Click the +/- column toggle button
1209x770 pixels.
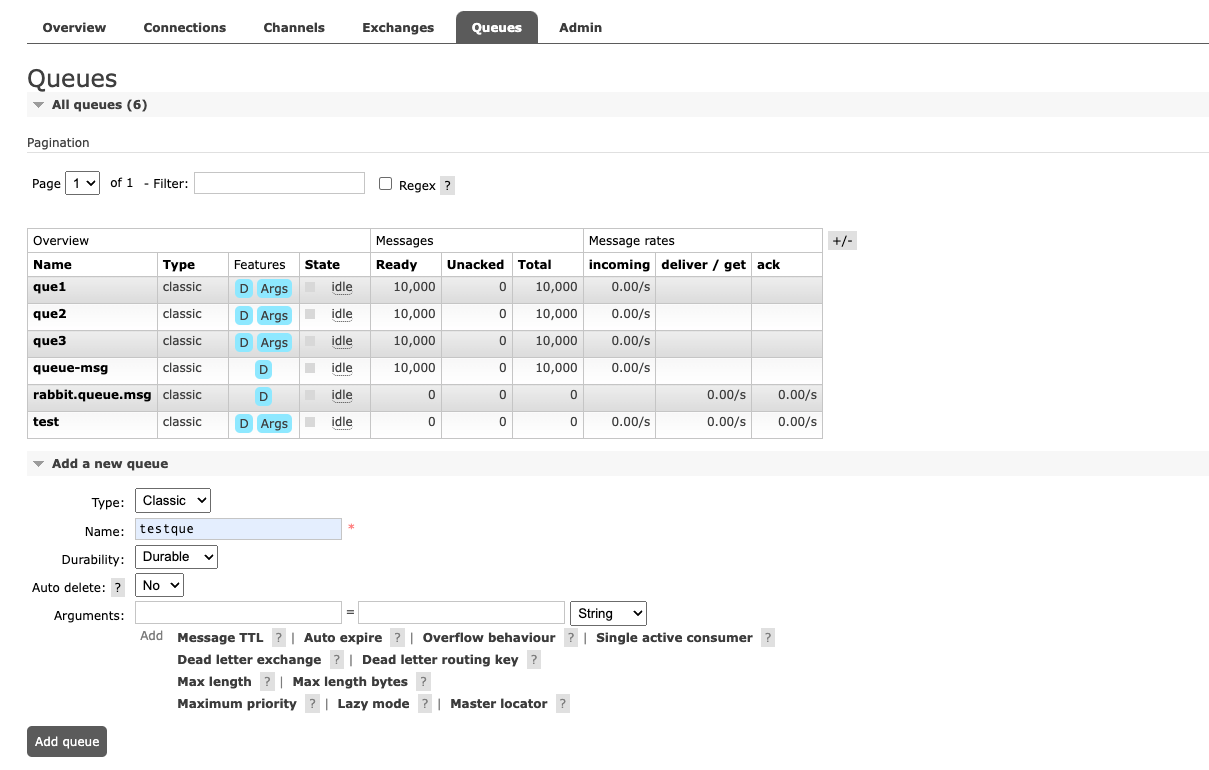tap(842, 240)
